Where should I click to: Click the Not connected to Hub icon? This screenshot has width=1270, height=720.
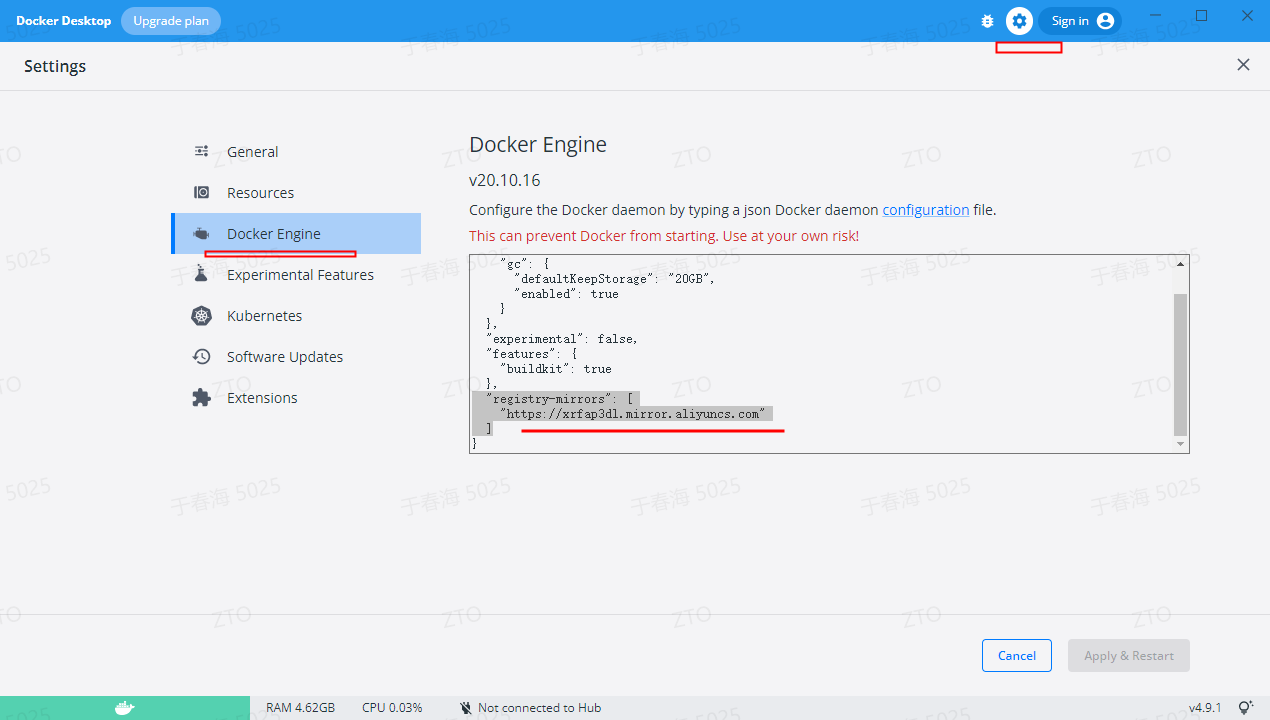coord(465,708)
